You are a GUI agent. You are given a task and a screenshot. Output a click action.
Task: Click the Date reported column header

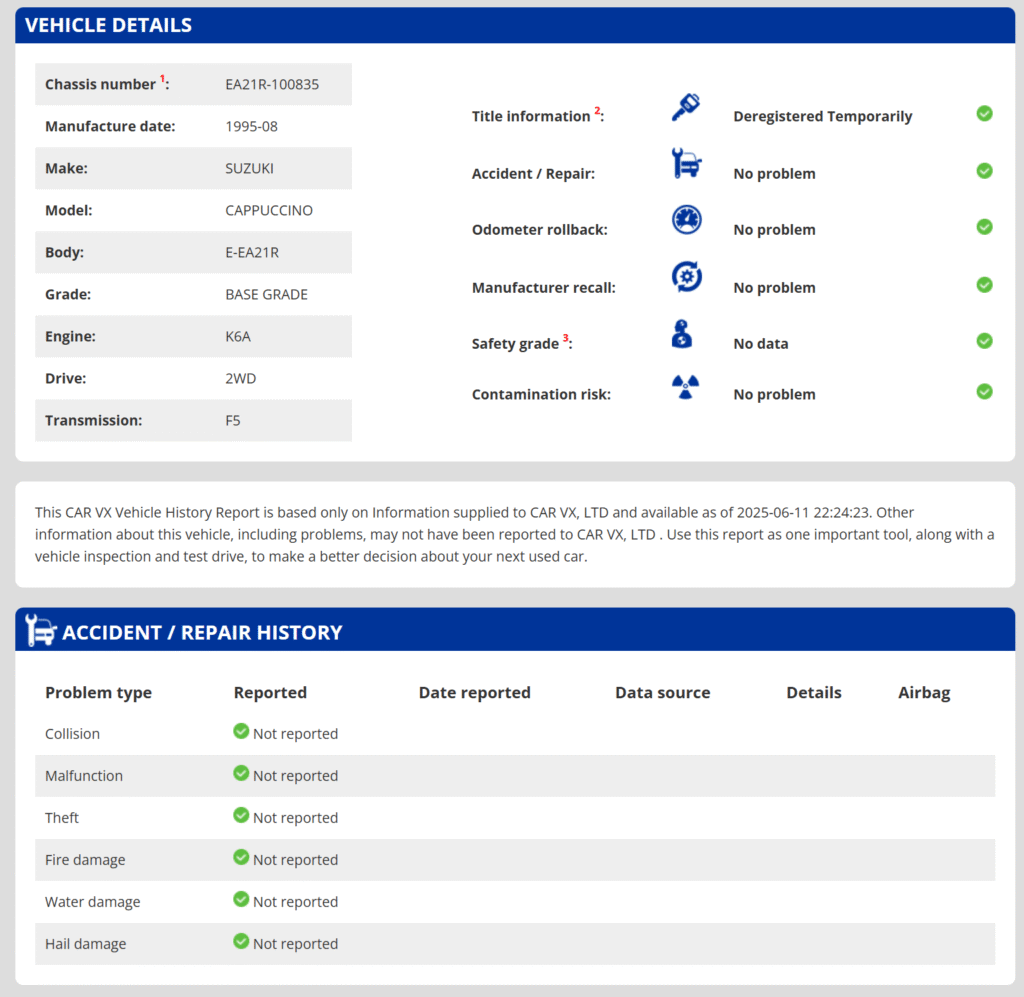point(474,693)
